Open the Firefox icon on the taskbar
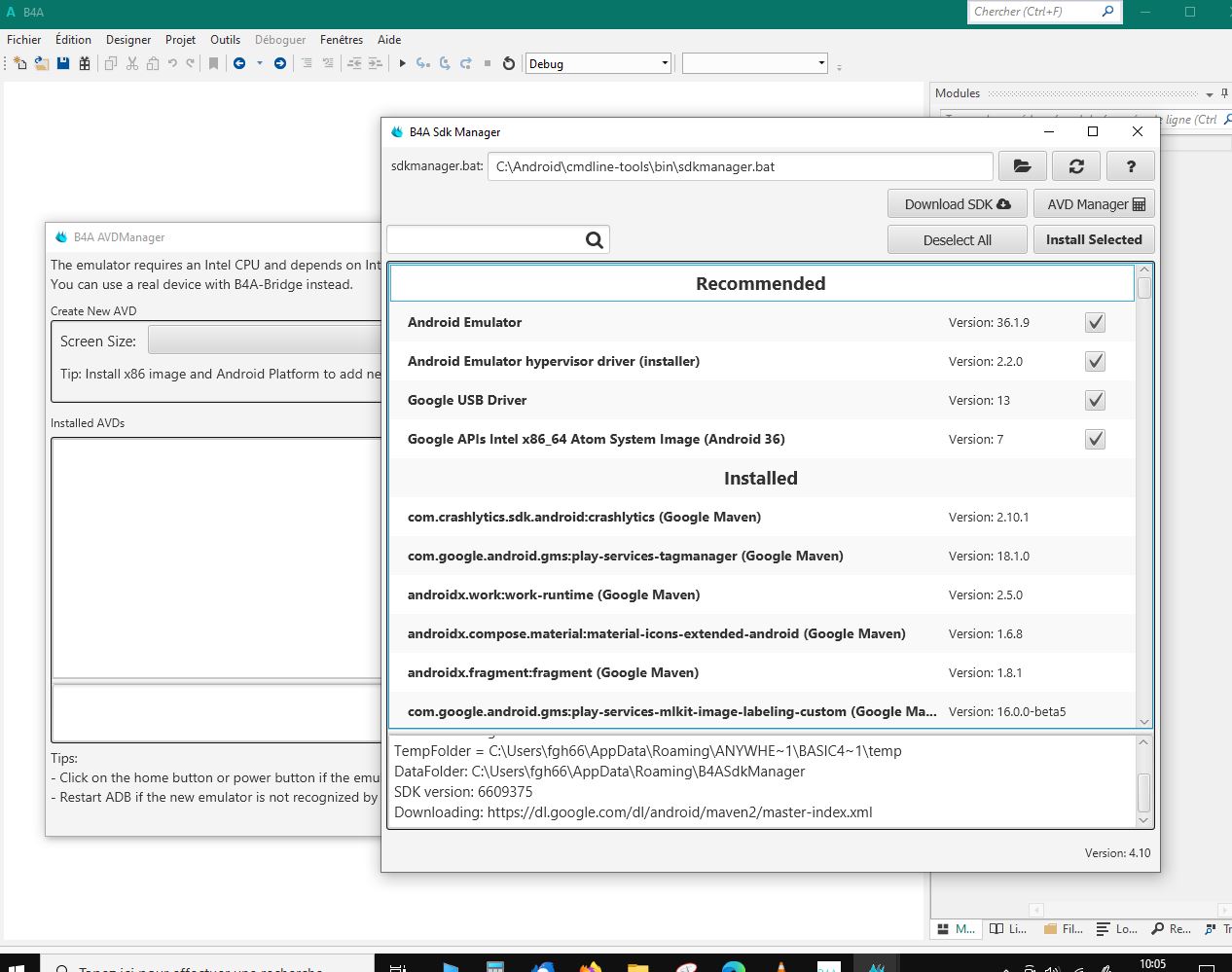 click(591, 967)
